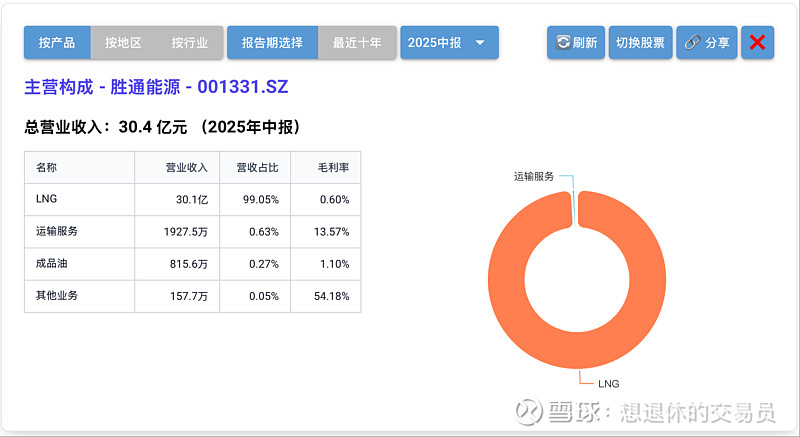Click the 毛利率 column header

tap(326, 167)
